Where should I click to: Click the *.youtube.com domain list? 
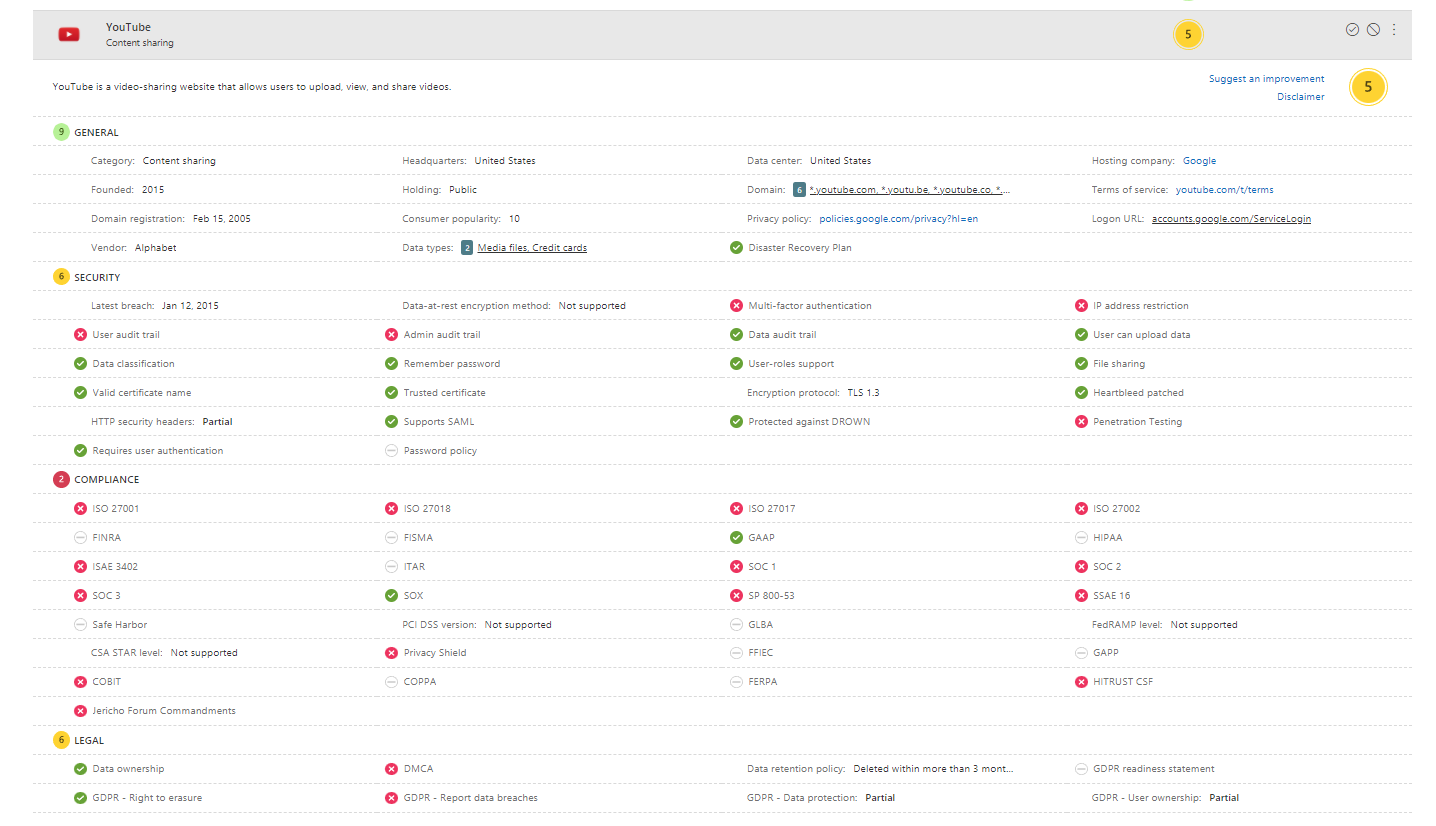pyautogui.click(x=910, y=190)
